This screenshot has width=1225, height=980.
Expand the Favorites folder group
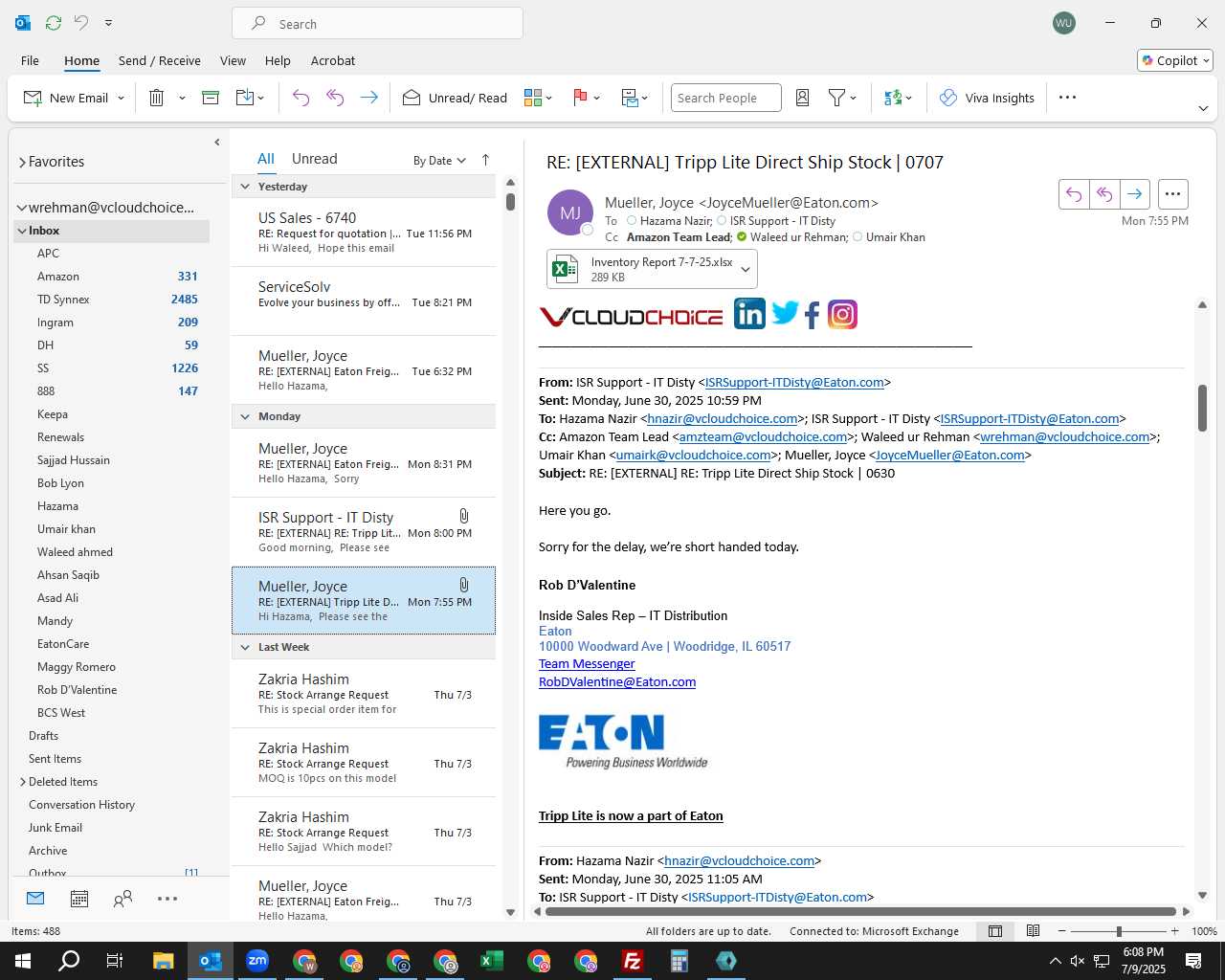point(22,162)
